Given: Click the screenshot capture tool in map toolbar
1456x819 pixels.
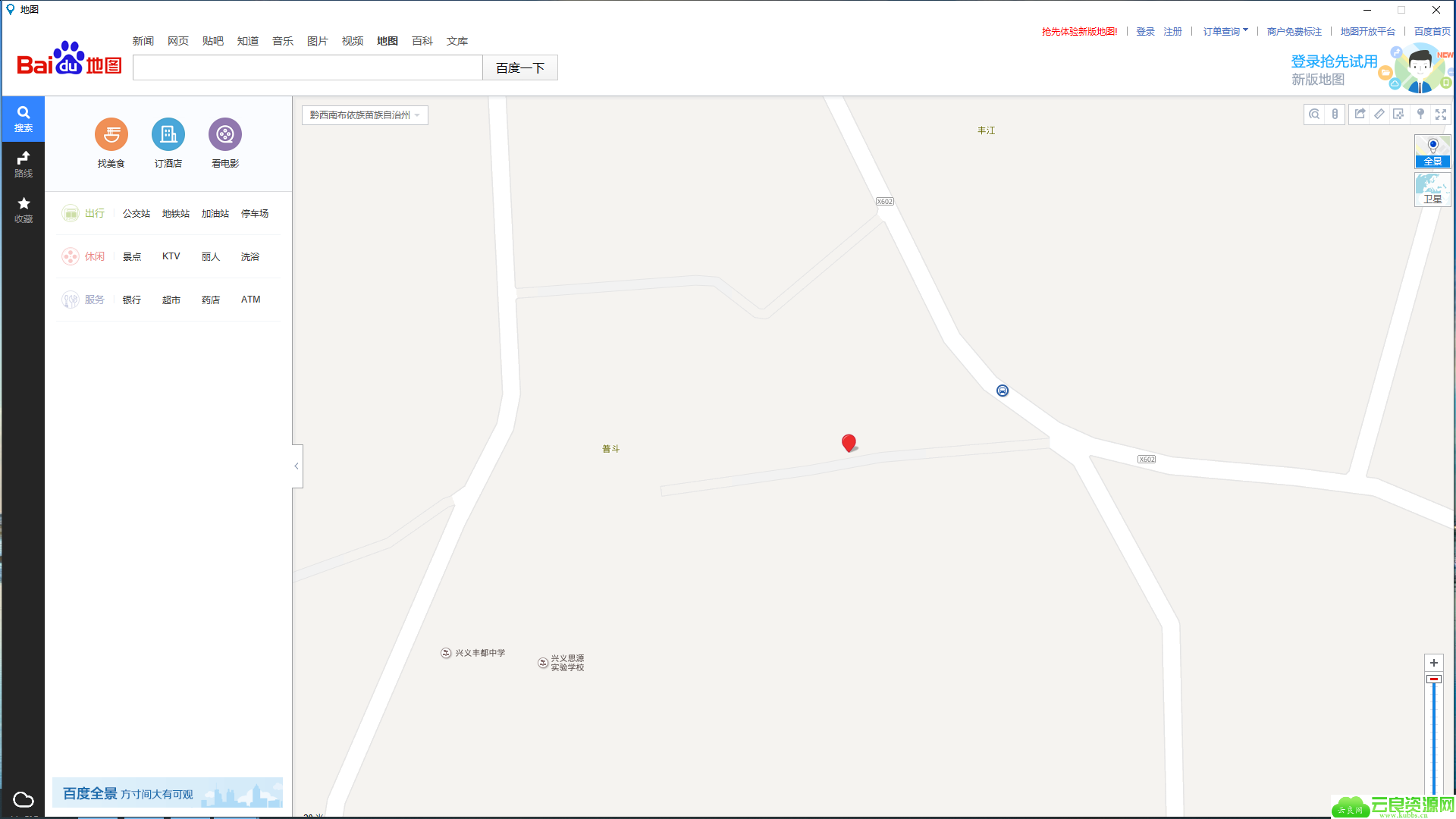Looking at the screenshot, I should 1399,115.
